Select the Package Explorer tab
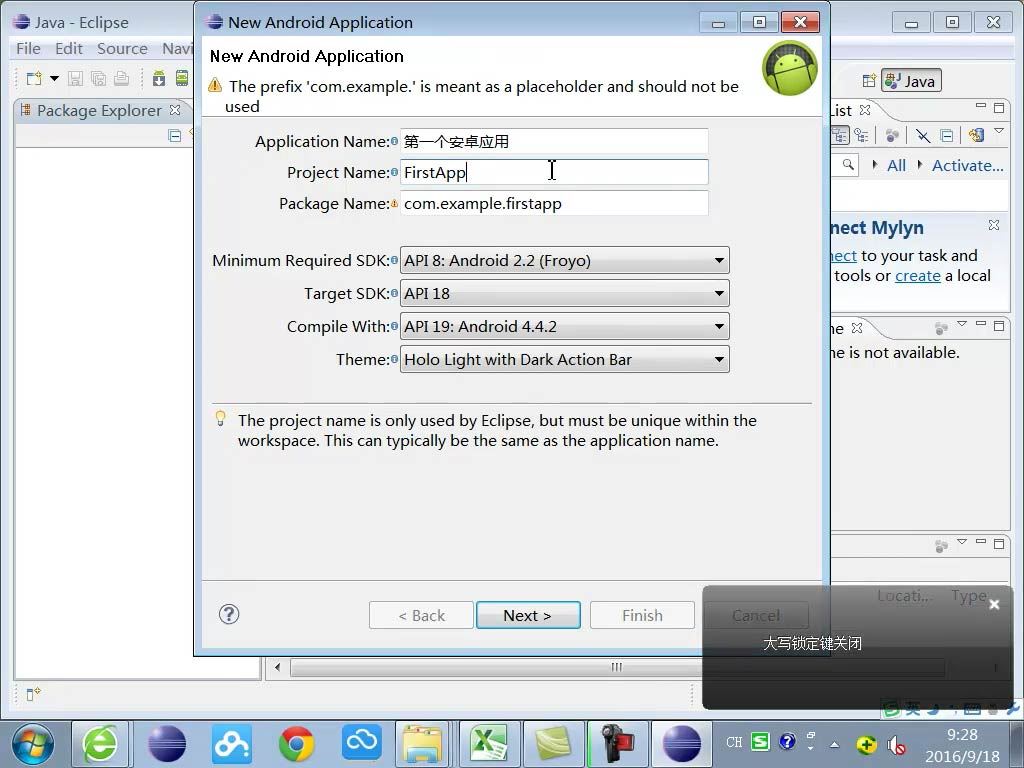1024x768 pixels. point(99,110)
